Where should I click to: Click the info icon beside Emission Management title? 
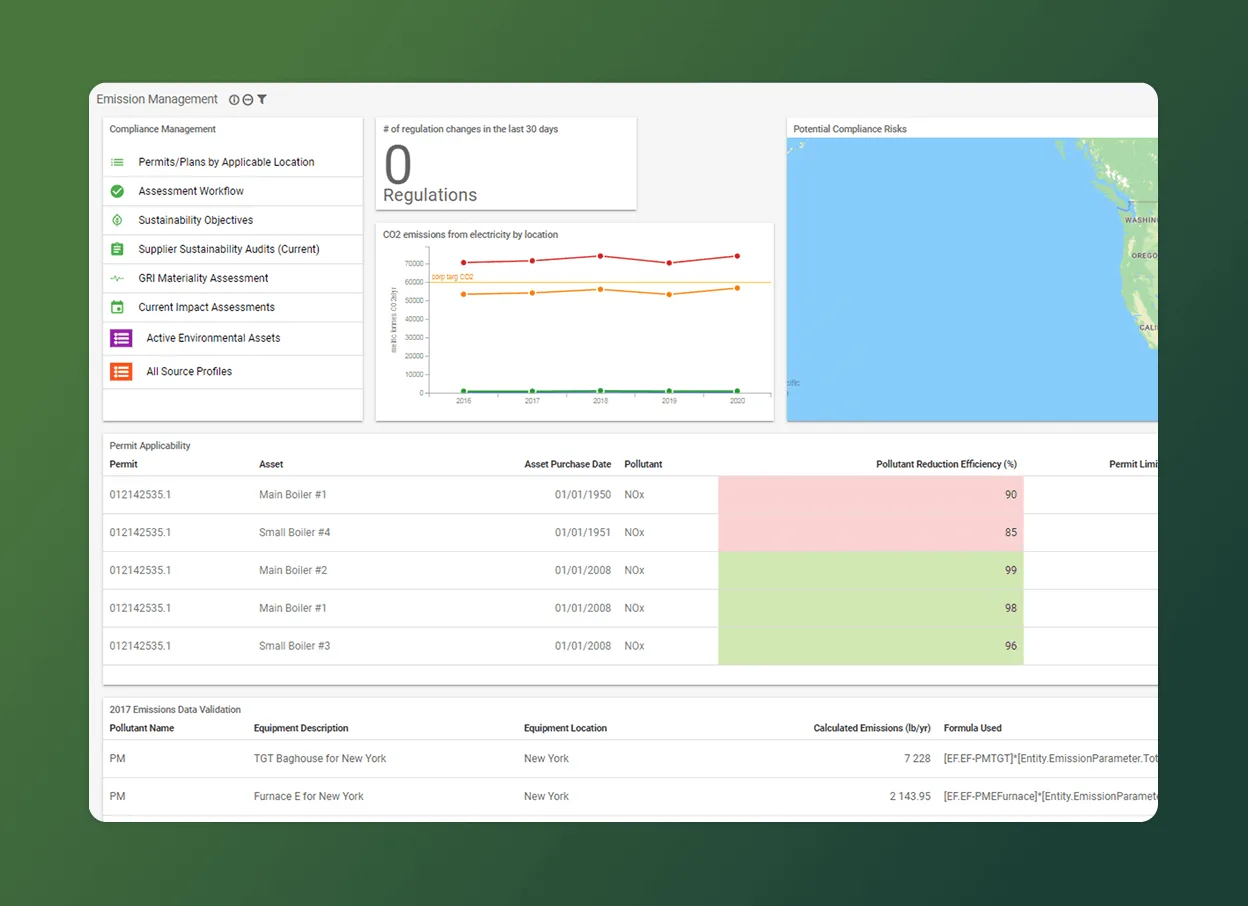pos(232,99)
